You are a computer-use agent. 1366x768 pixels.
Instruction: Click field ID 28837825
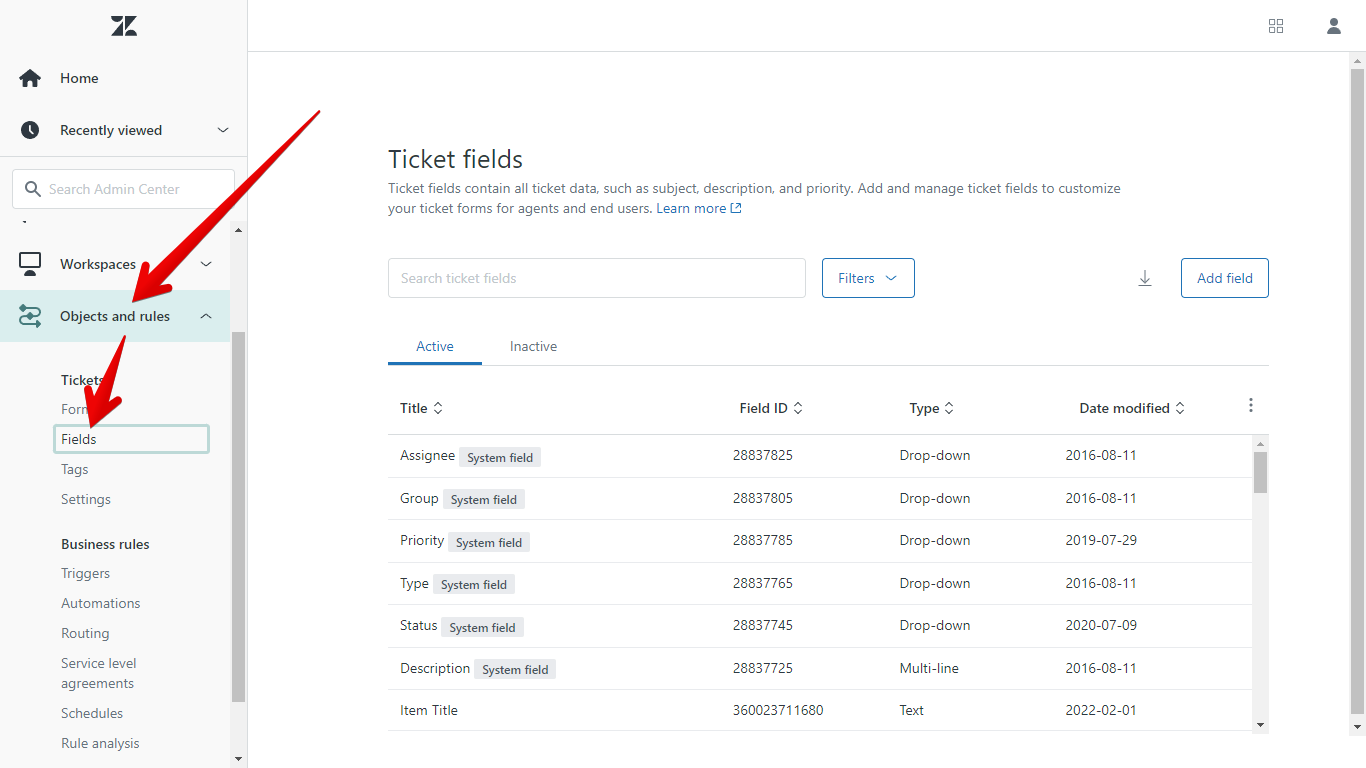tap(763, 455)
